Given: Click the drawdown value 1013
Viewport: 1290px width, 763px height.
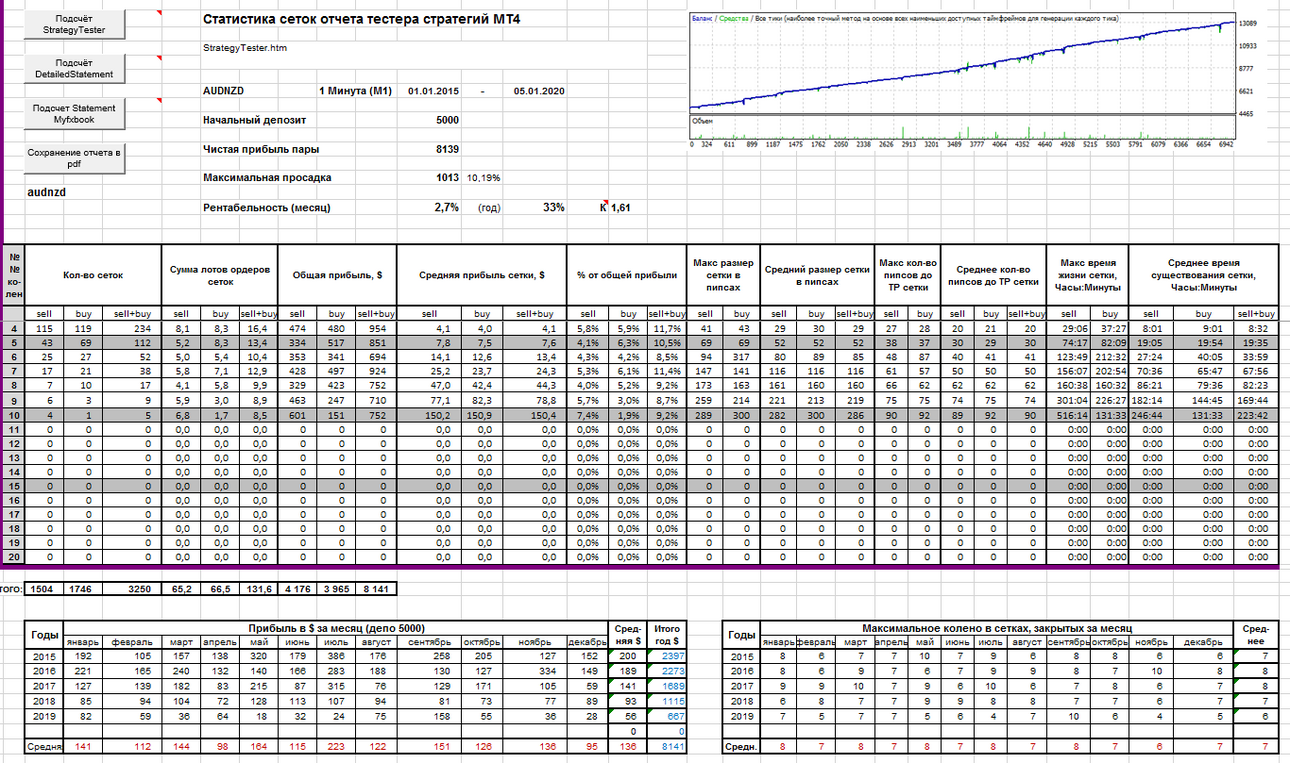Looking at the screenshot, I should (447, 178).
